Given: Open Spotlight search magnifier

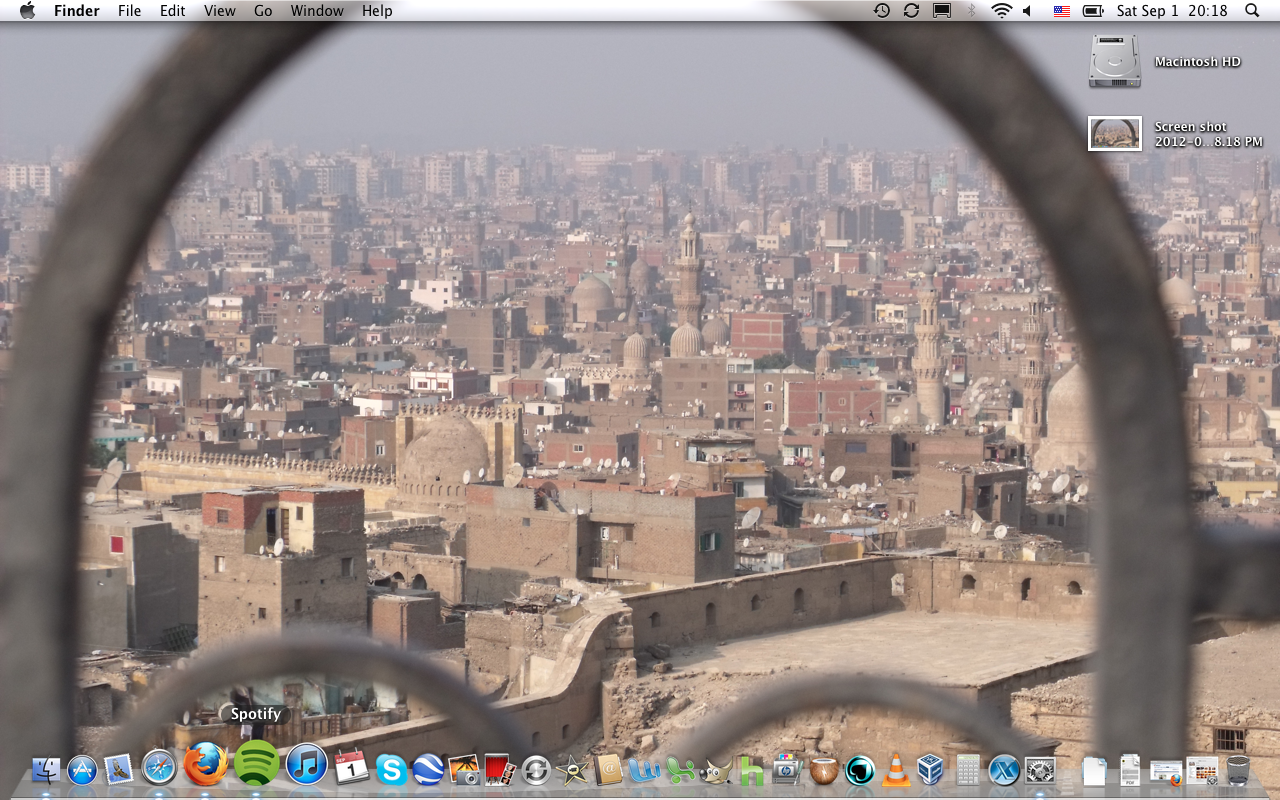Looking at the screenshot, I should [x=1252, y=11].
